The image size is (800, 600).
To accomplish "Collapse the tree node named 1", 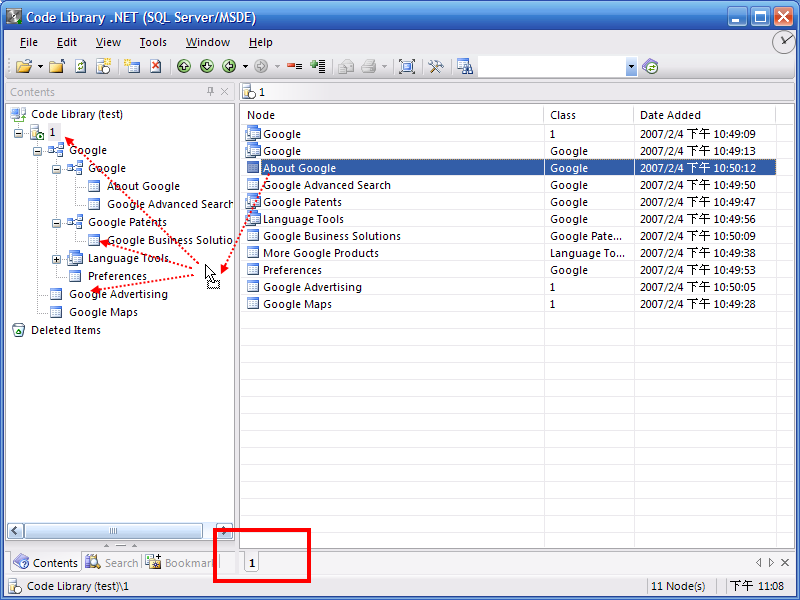I will click(18, 133).
